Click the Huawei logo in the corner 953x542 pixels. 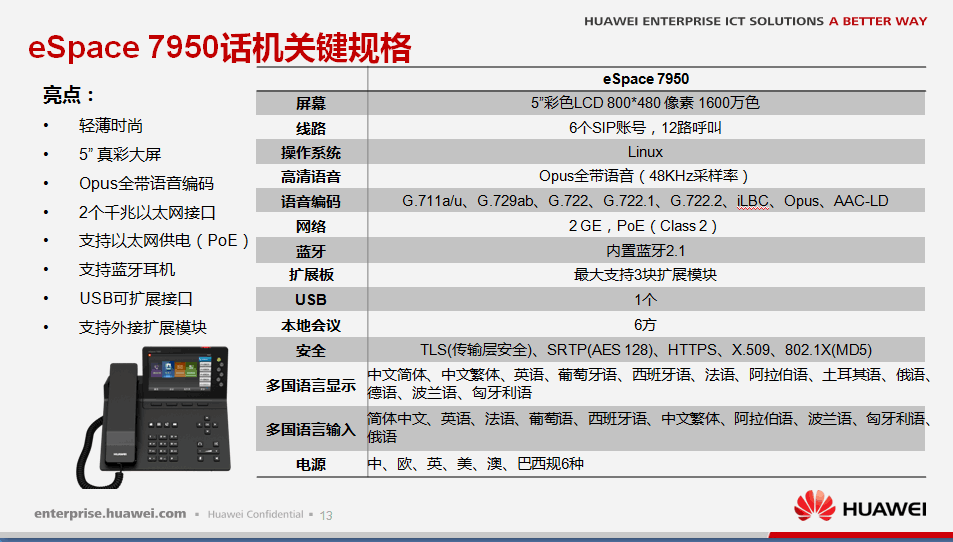point(859,506)
